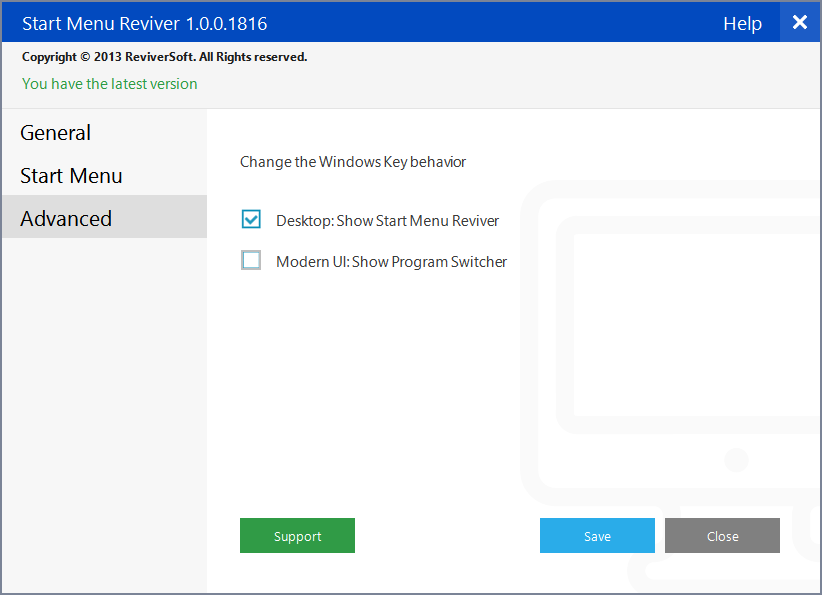Close the Start Menu Reviver window
Image resolution: width=822 pixels, height=595 pixels.
pos(800,22)
